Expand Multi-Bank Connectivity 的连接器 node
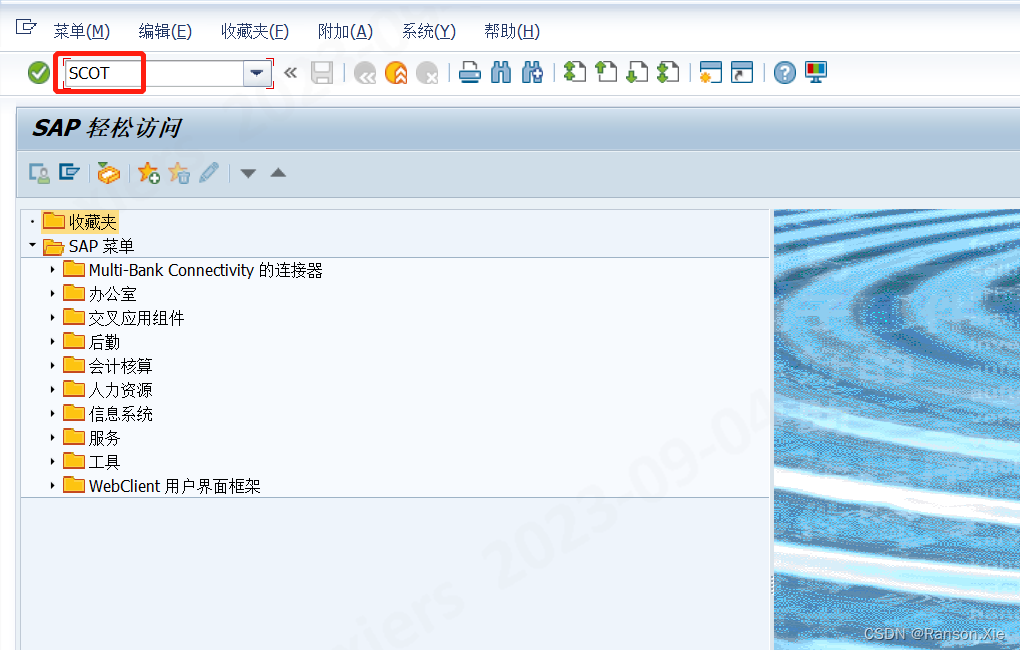 (53, 269)
